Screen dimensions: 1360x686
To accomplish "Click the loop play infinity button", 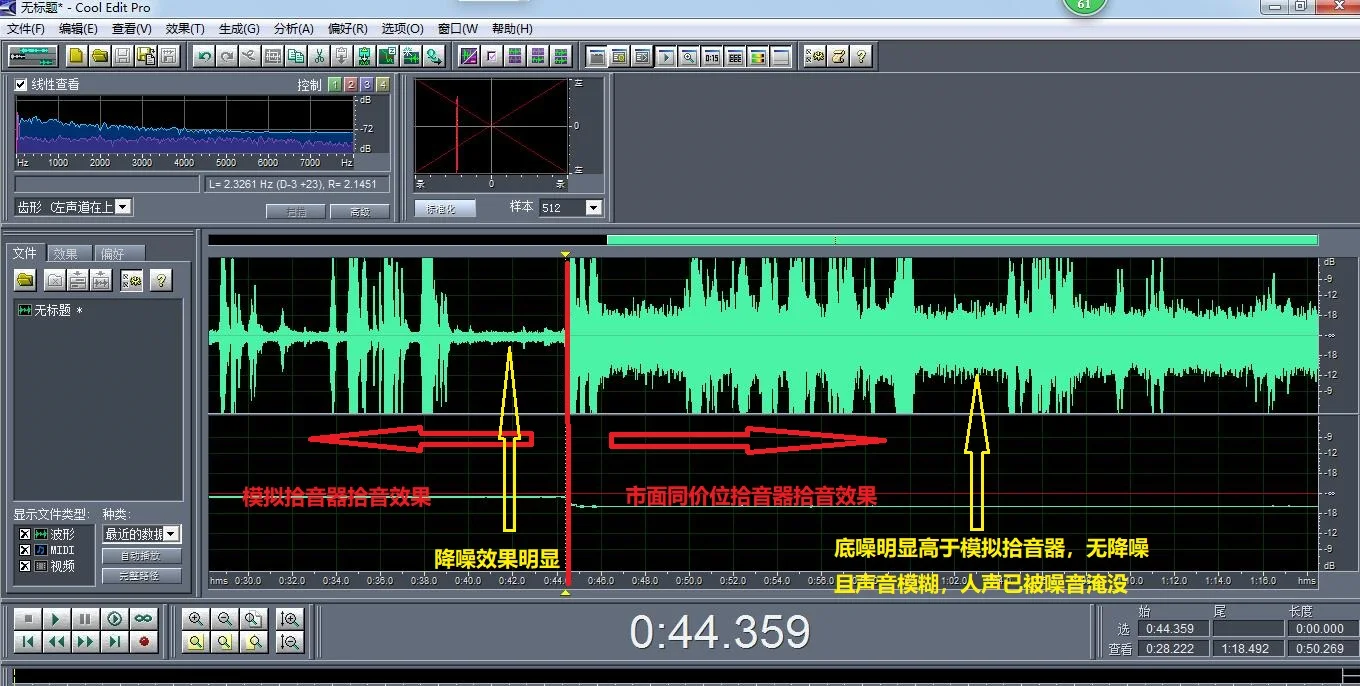I will pos(144,619).
